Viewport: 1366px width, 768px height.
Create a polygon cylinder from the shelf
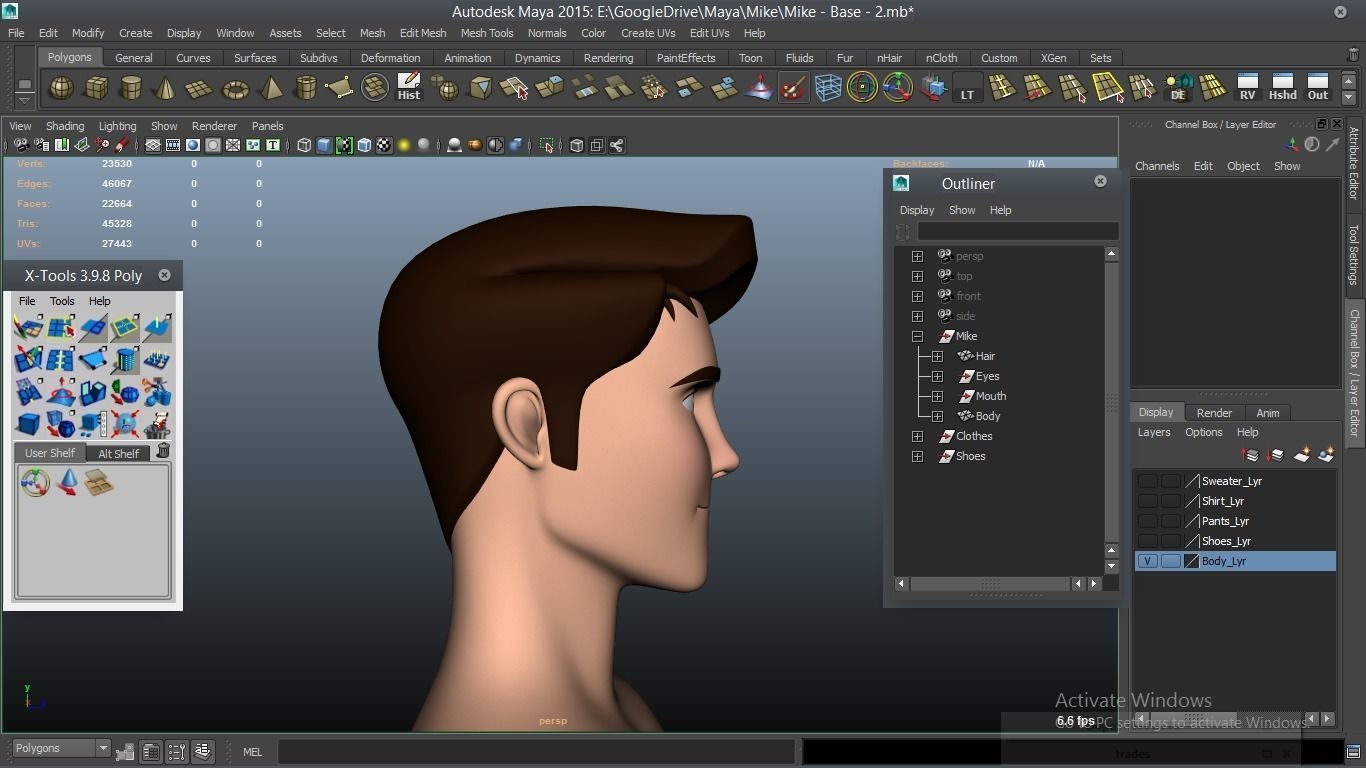(130, 88)
